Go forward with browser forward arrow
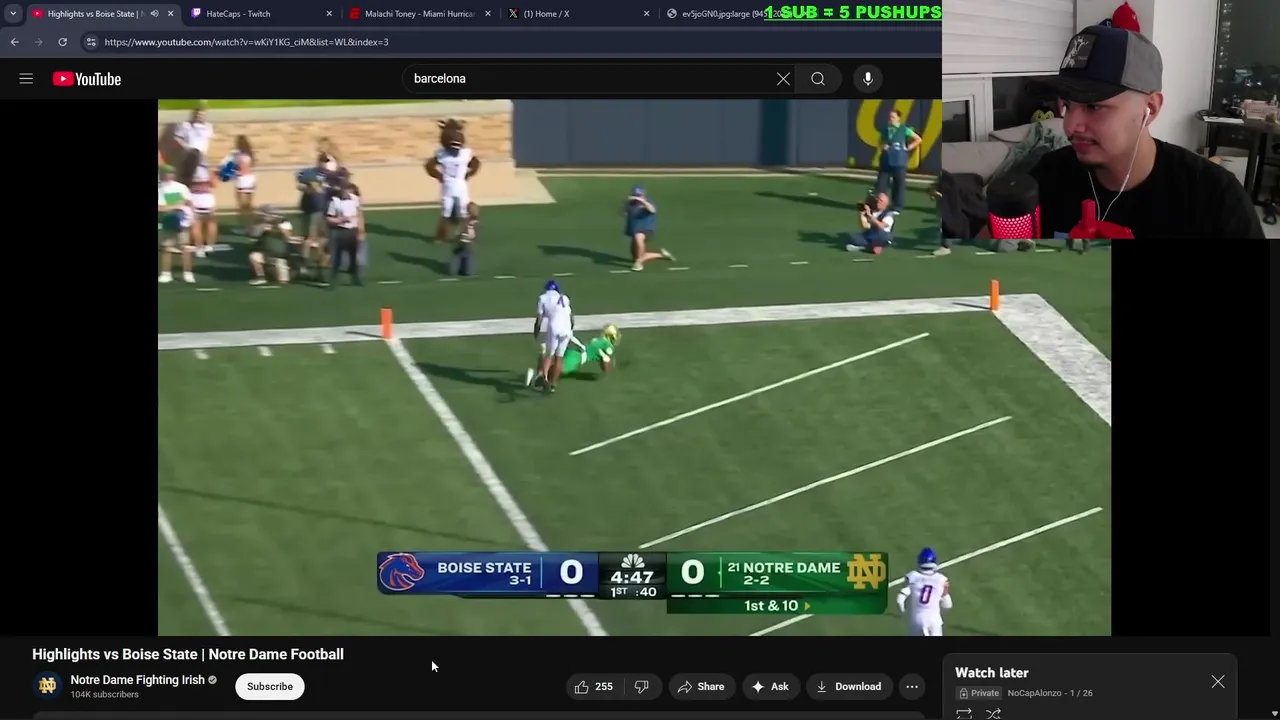Image resolution: width=1280 pixels, height=720 pixels. coord(38,42)
